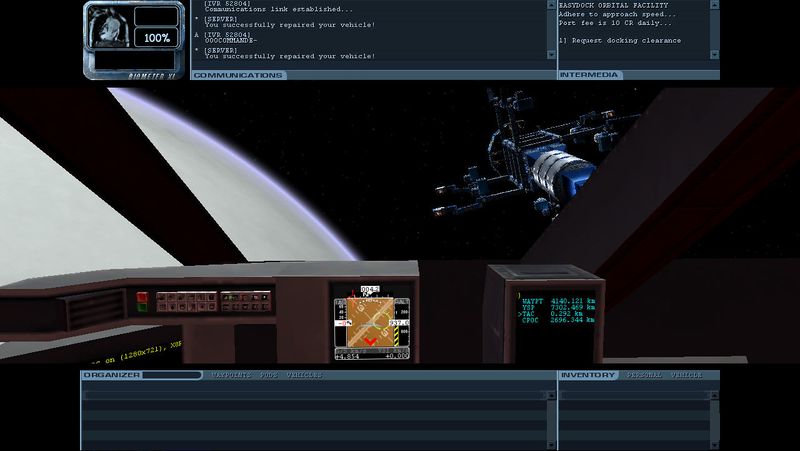Click the Organizer list up arrow

551,395
